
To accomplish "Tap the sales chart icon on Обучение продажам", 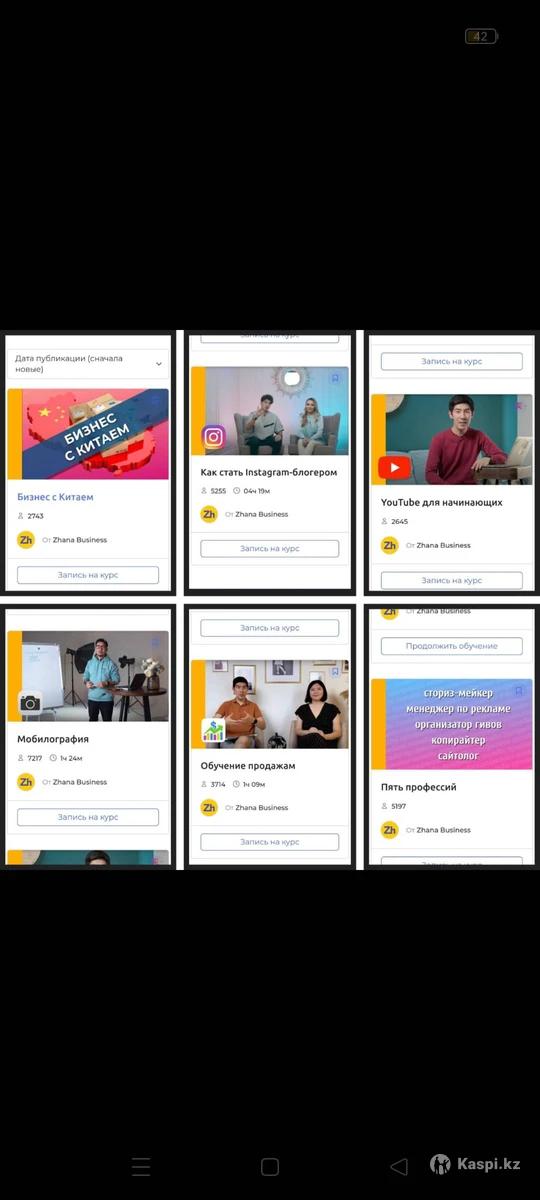I will click(x=213, y=731).
